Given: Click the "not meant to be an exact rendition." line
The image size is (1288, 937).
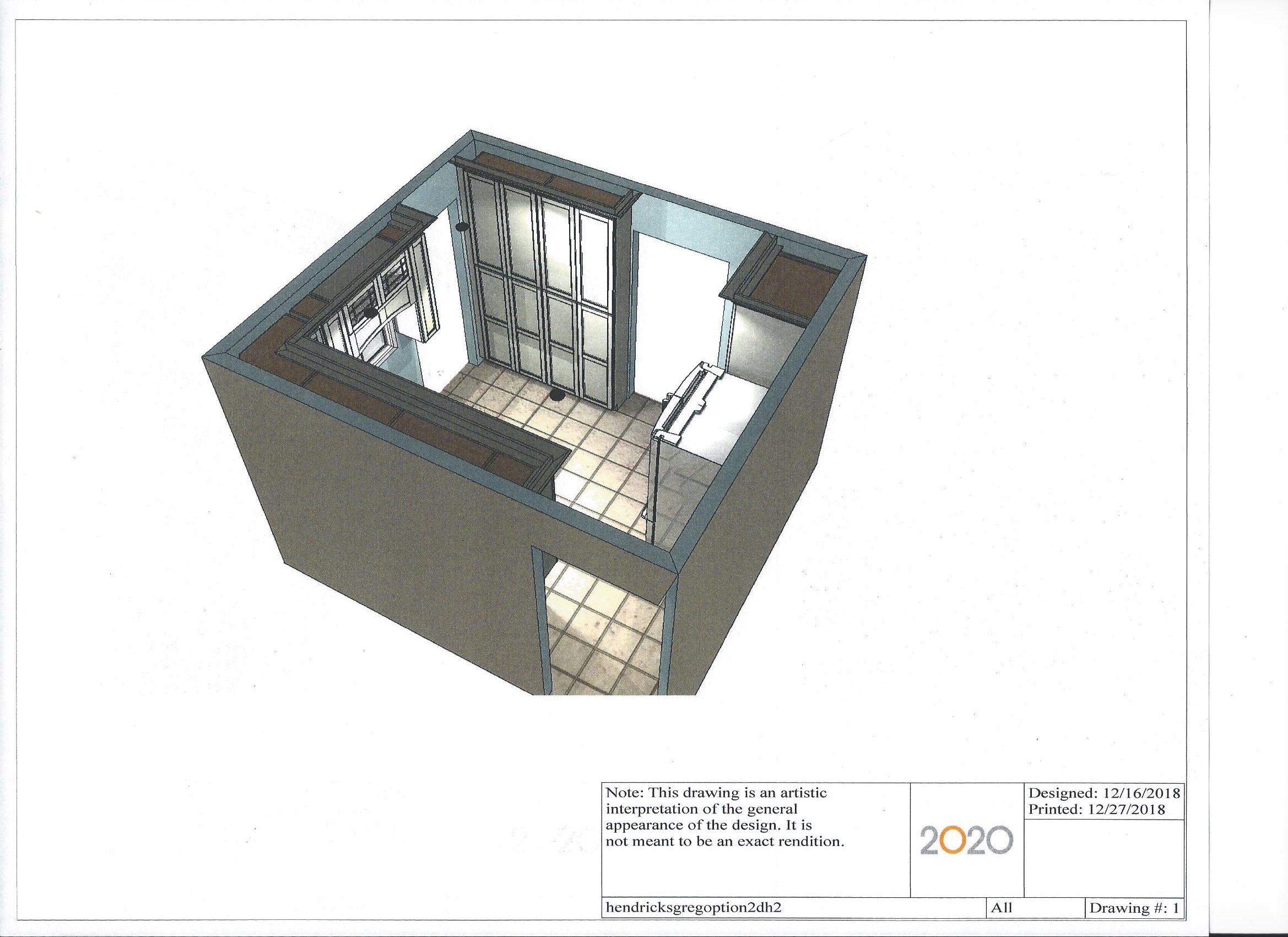Looking at the screenshot, I should click(x=725, y=841).
